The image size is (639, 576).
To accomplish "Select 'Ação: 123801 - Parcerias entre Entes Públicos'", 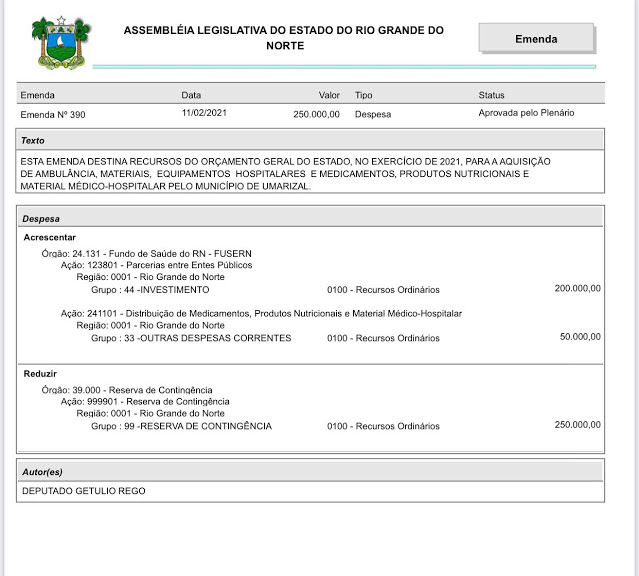I will tap(156, 265).
